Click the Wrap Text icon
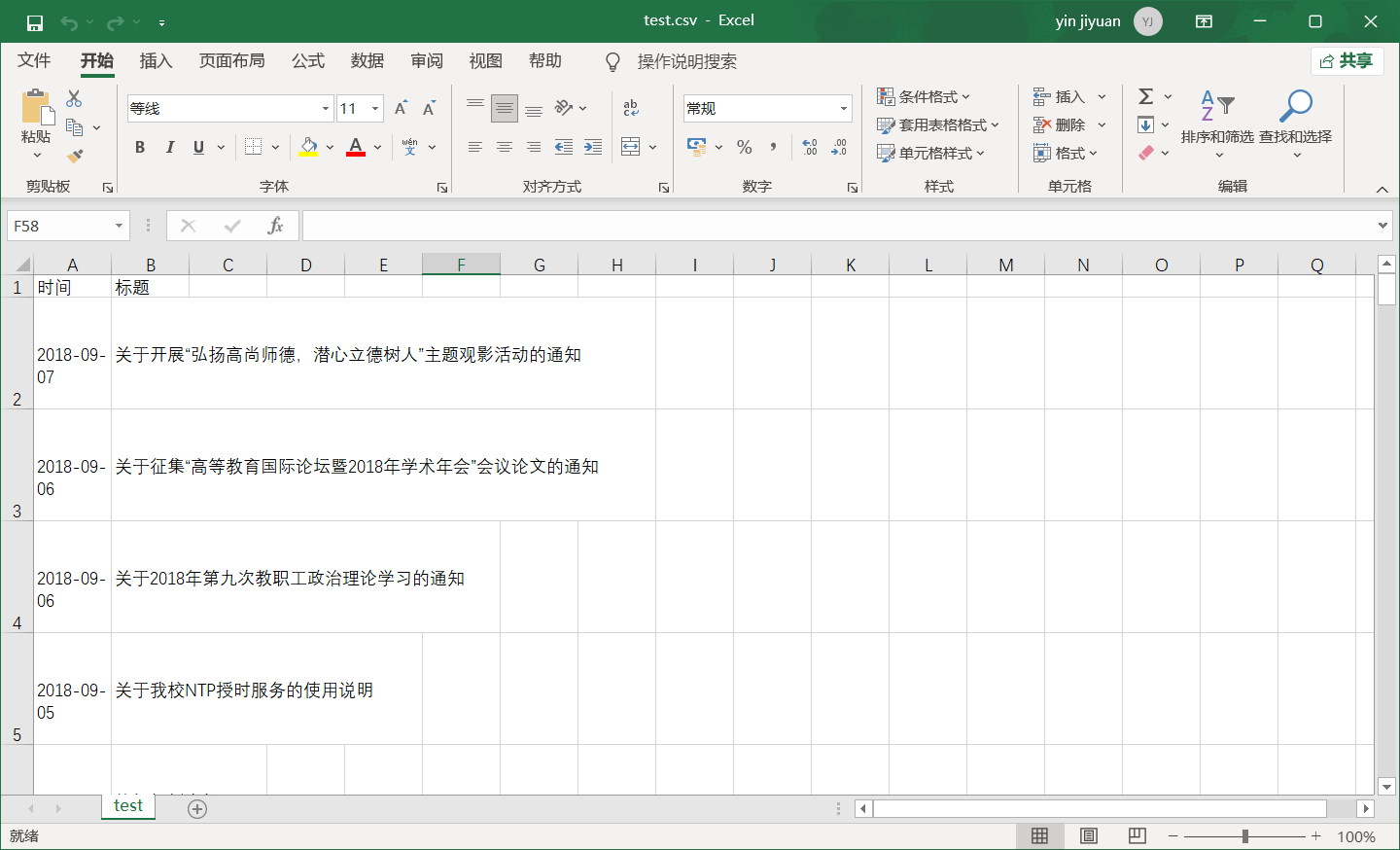1400x850 pixels. click(631, 108)
